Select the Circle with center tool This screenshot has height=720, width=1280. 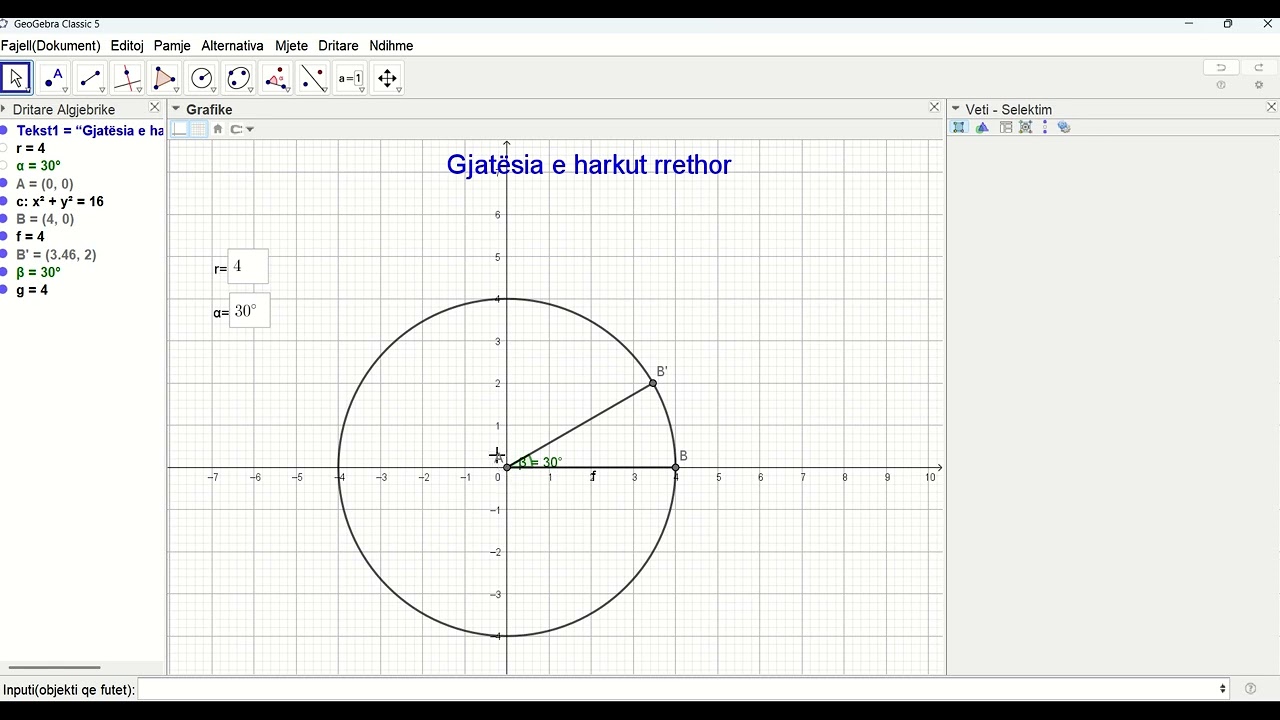pyautogui.click(x=202, y=78)
